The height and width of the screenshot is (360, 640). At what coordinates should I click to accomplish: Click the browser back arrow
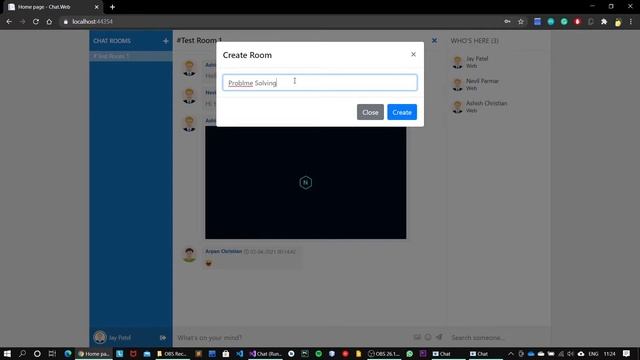pos(9,22)
